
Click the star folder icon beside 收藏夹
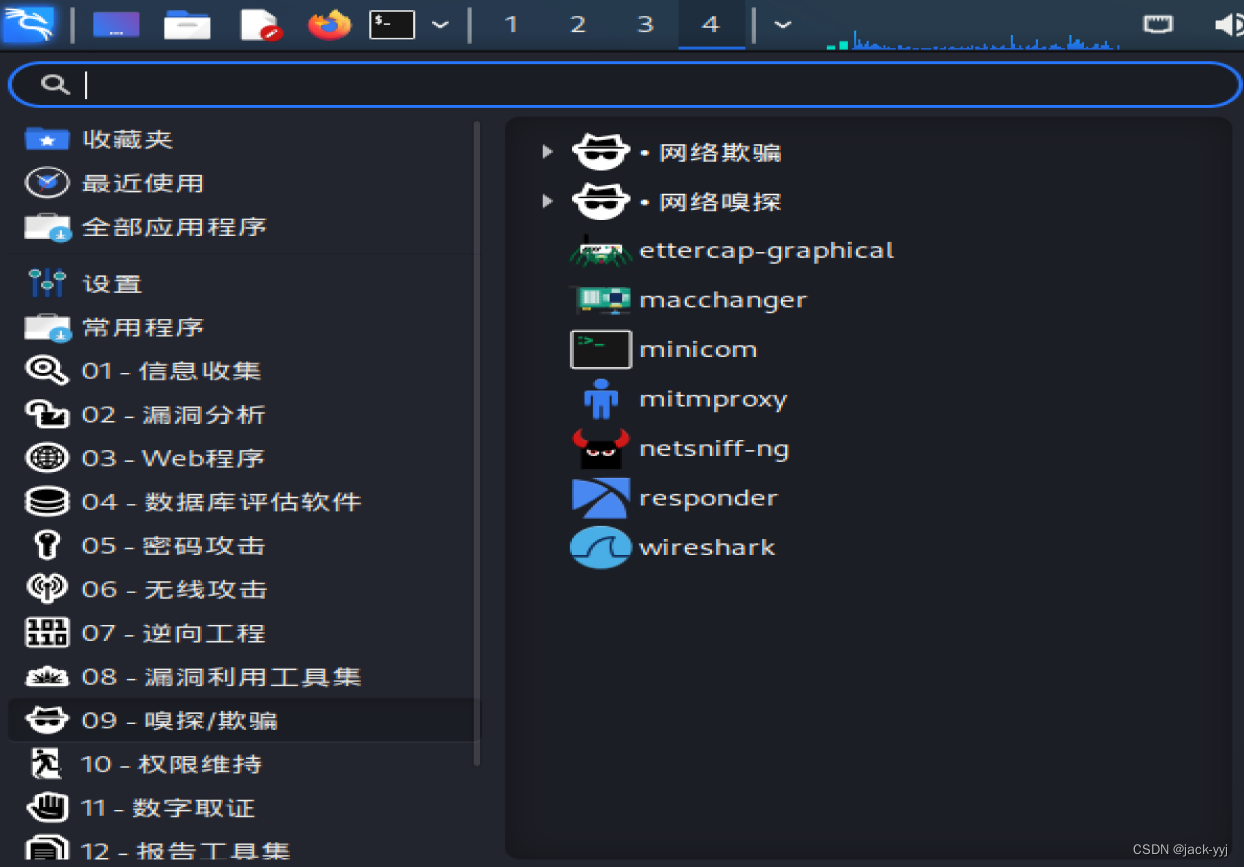pyautogui.click(x=47, y=139)
